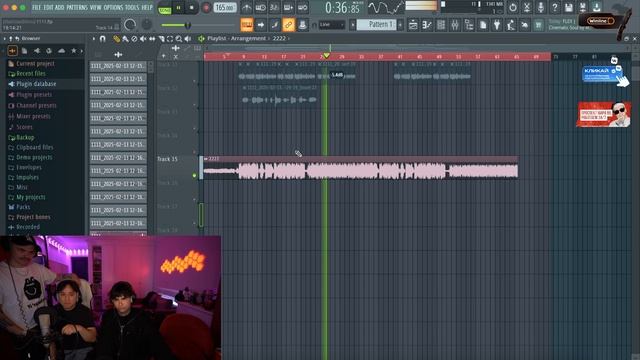Click the save floppy disk icon
640x360 pixels.
point(568,7)
